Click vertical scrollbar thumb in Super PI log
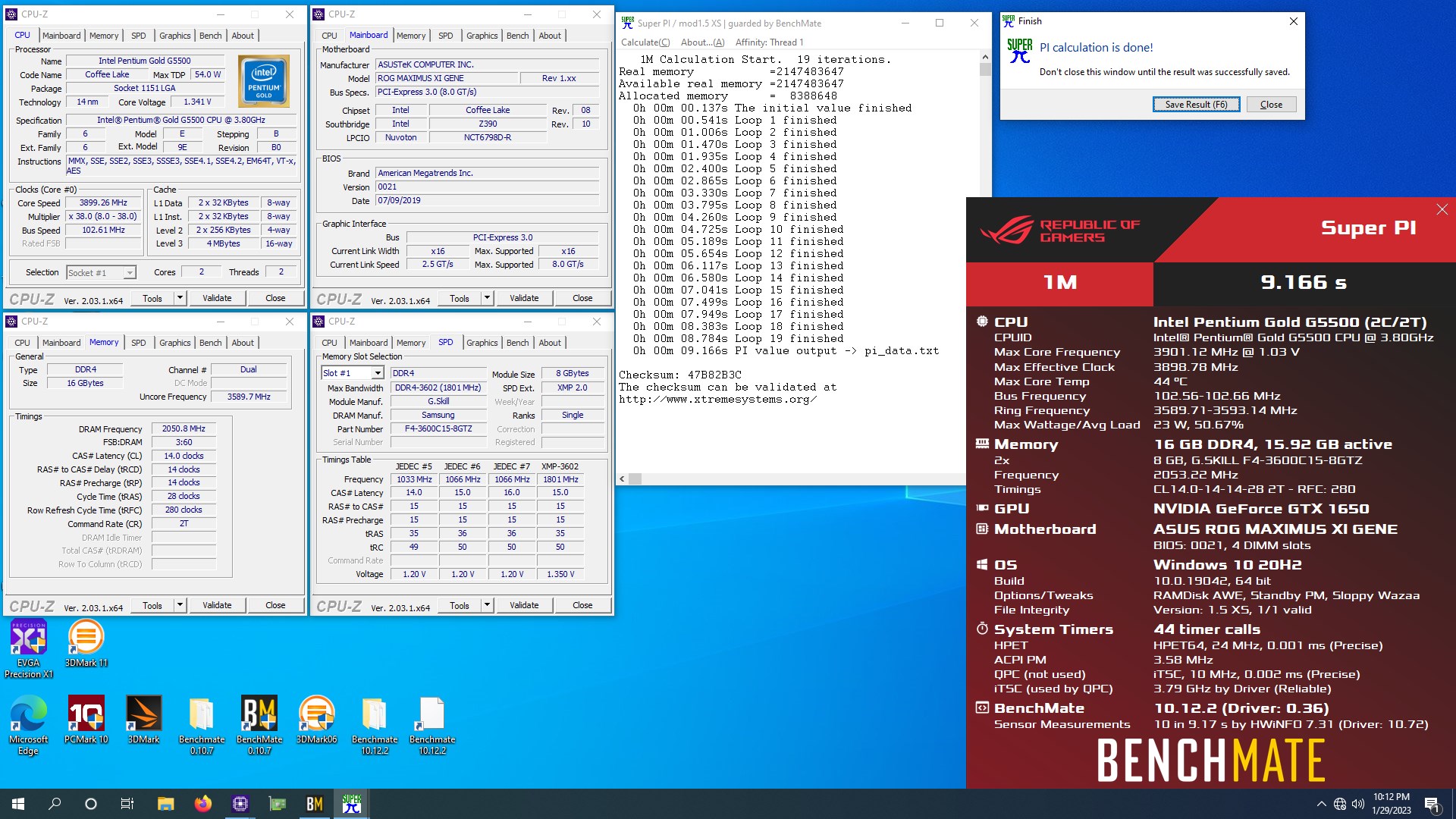 pos(985,70)
